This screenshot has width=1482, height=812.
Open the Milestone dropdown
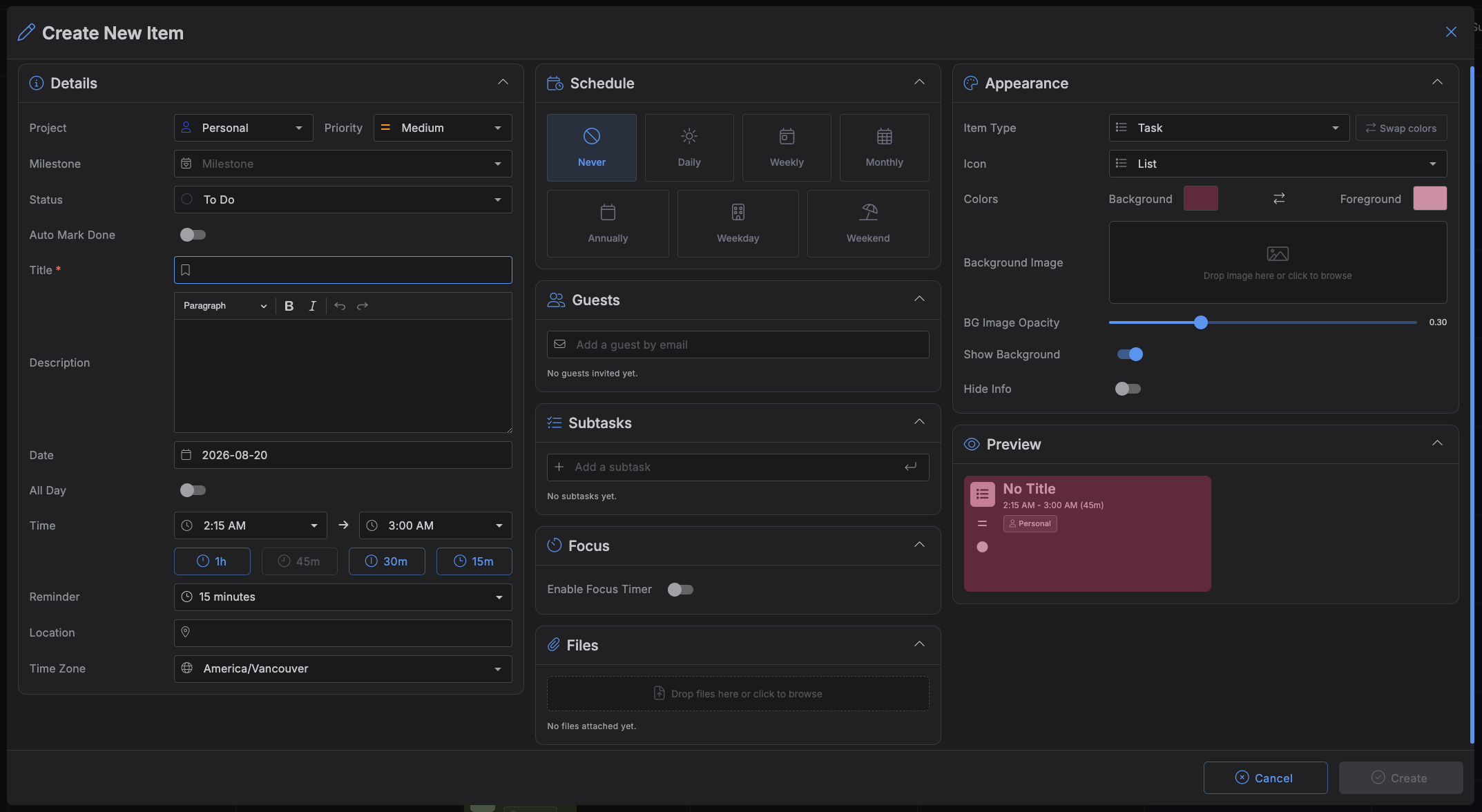[x=343, y=164]
